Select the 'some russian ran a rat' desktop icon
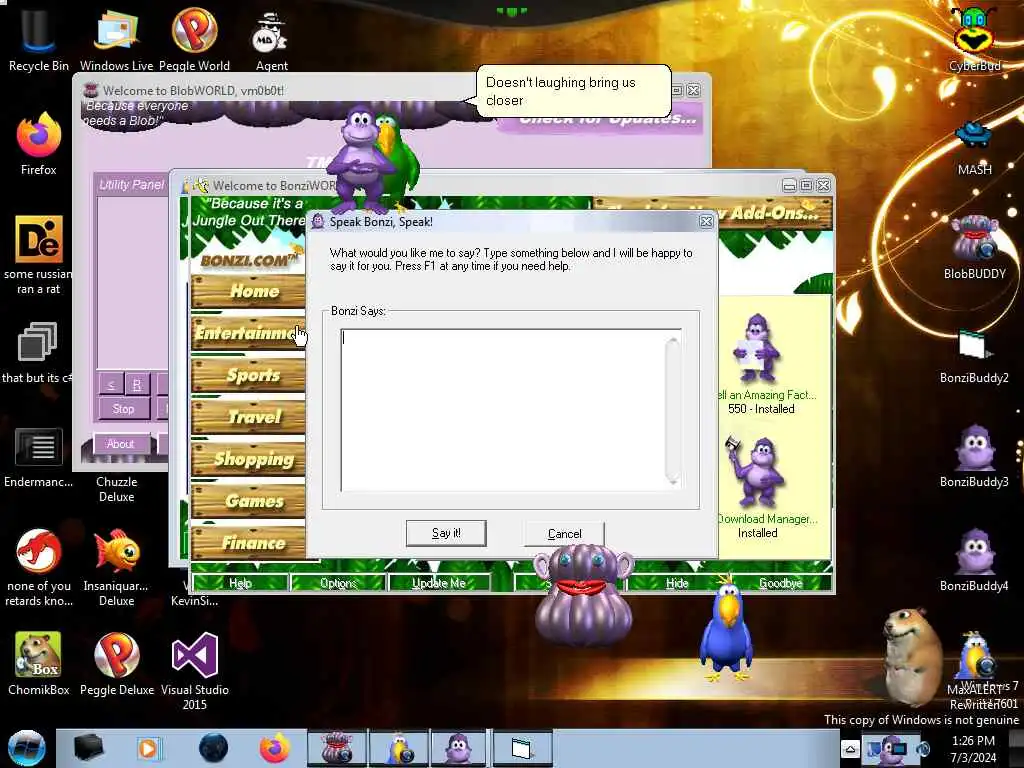This screenshot has height=768, width=1024. click(39, 255)
